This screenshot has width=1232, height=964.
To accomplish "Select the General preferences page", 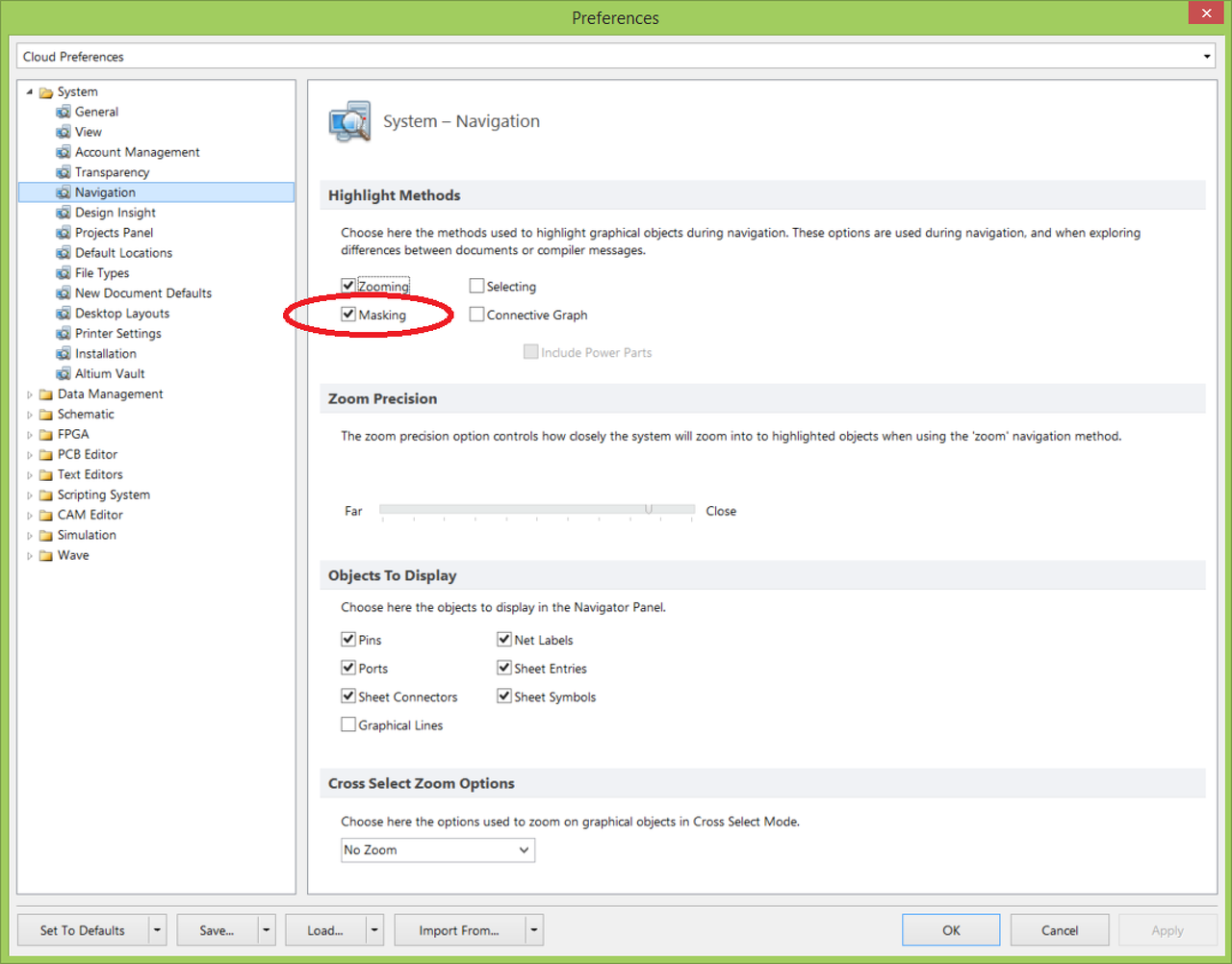I will tap(96, 112).
